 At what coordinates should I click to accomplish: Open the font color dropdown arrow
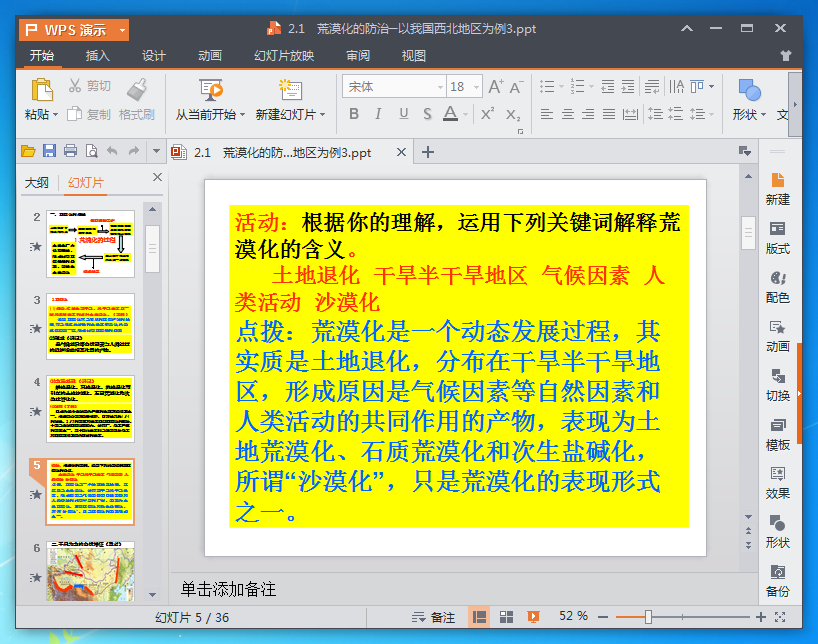pyautogui.click(x=465, y=114)
